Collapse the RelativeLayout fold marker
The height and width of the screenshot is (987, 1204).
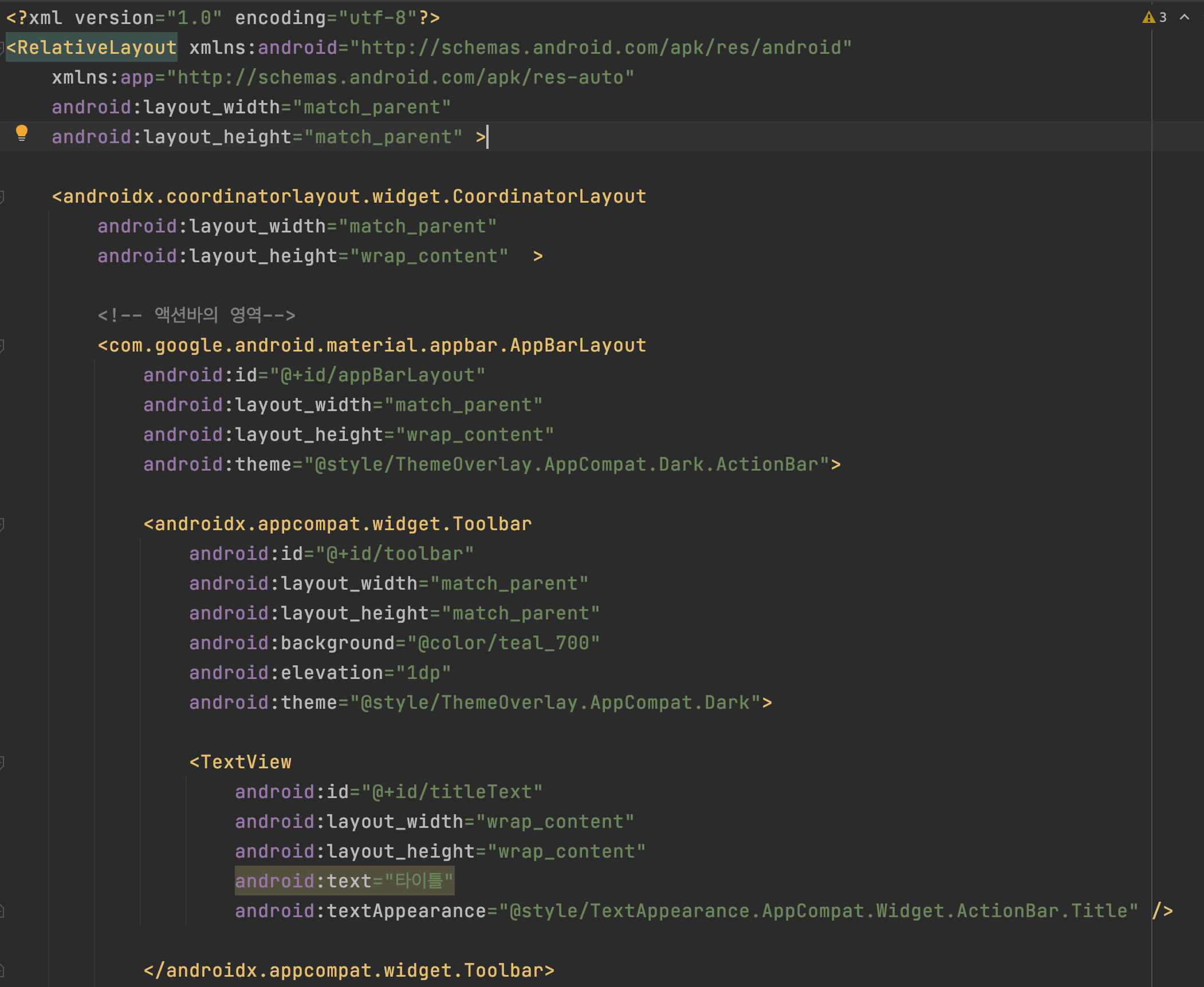2,48
